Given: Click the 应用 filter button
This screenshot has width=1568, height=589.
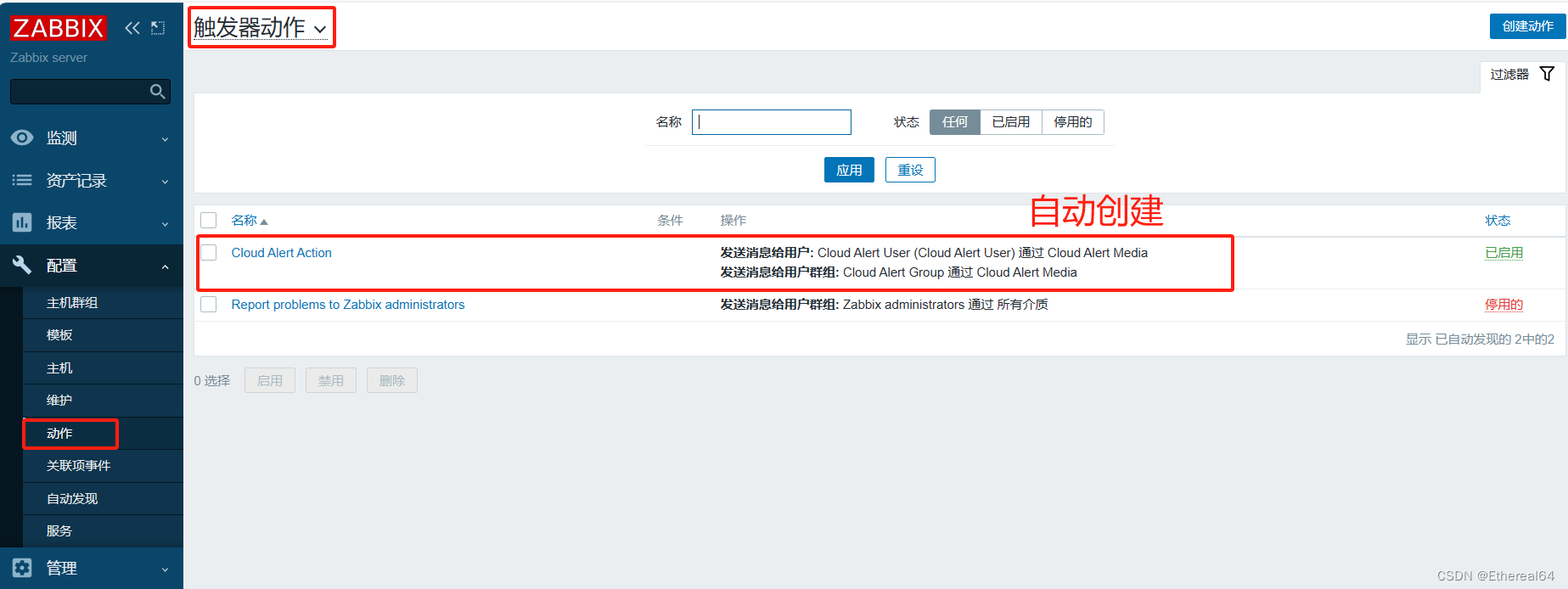Looking at the screenshot, I should click(x=849, y=170).
